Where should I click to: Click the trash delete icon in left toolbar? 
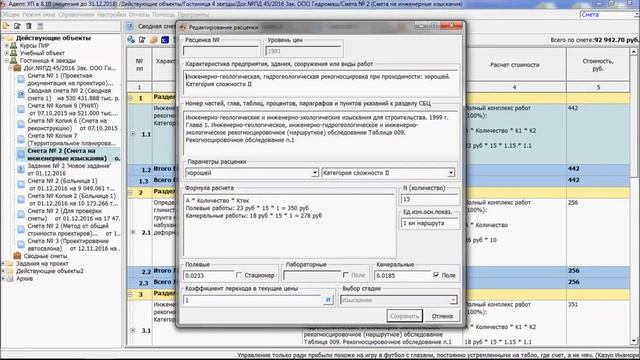coord(29,26)
